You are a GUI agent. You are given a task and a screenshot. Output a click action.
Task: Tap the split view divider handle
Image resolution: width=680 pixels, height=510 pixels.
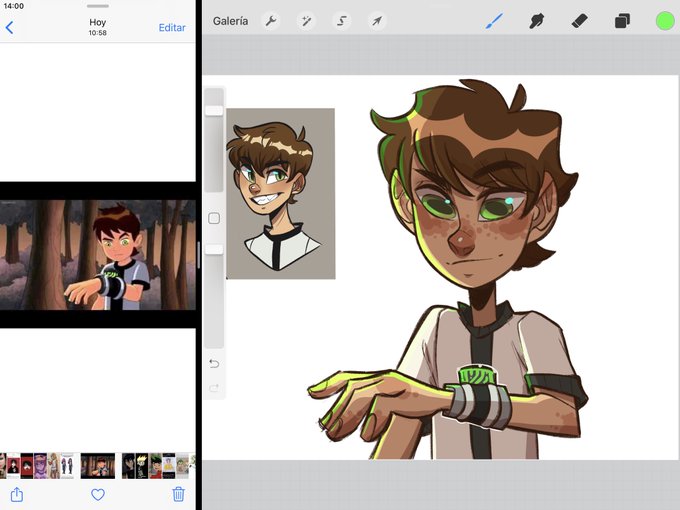coord(199,255)
